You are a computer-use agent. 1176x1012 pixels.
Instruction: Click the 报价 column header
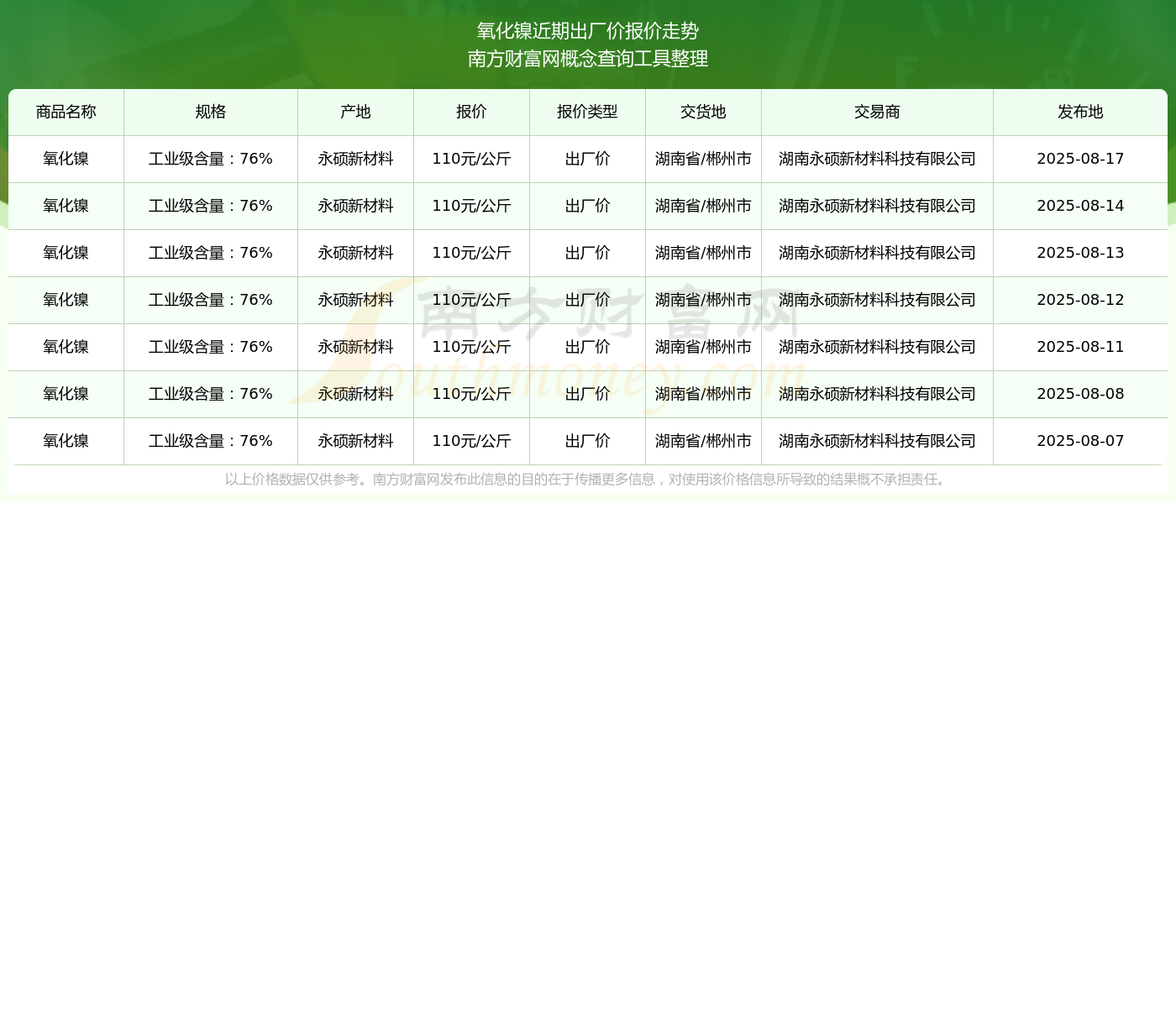tap(472, 112)
